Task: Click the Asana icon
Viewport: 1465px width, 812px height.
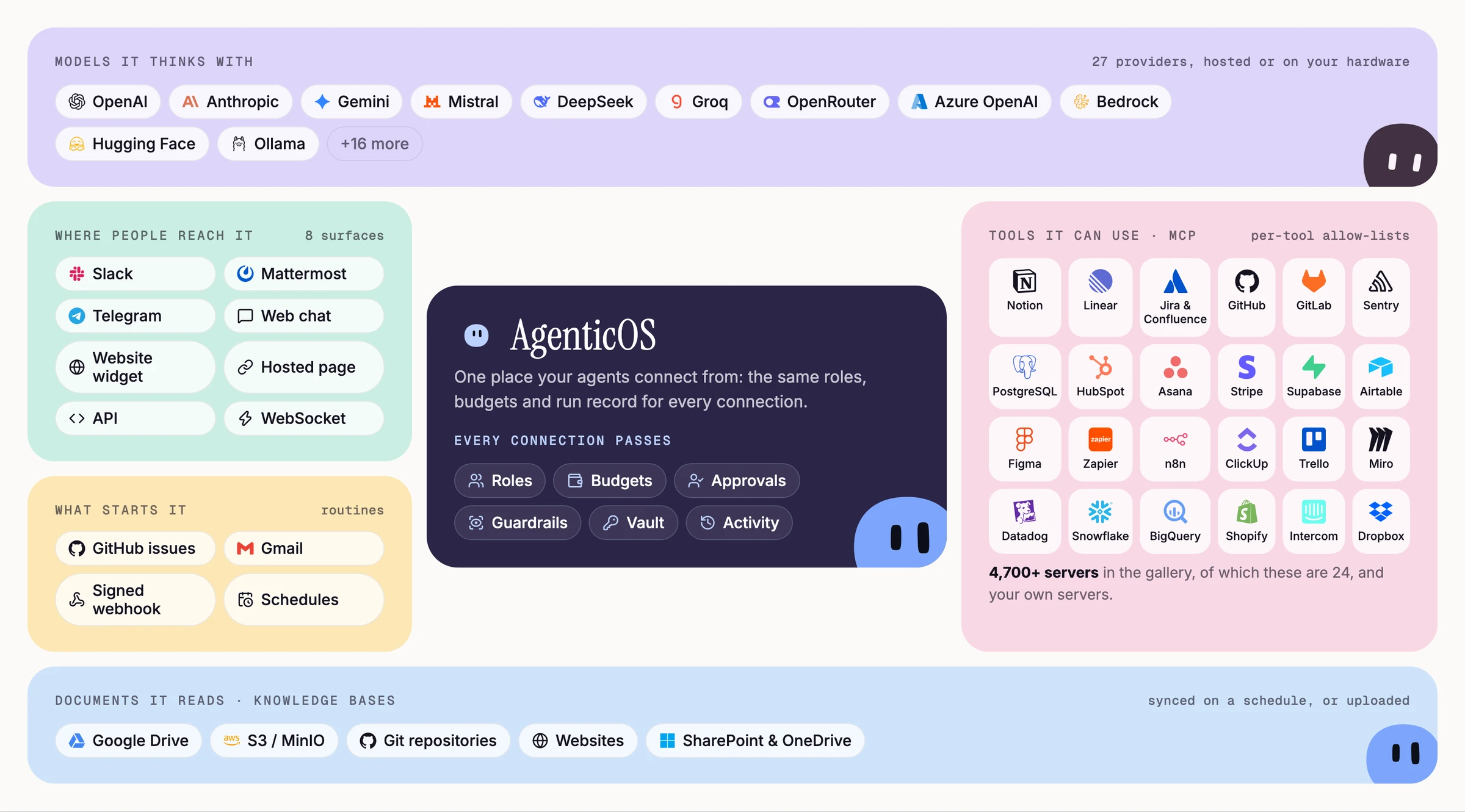Action: click(x=1175, y=367)
